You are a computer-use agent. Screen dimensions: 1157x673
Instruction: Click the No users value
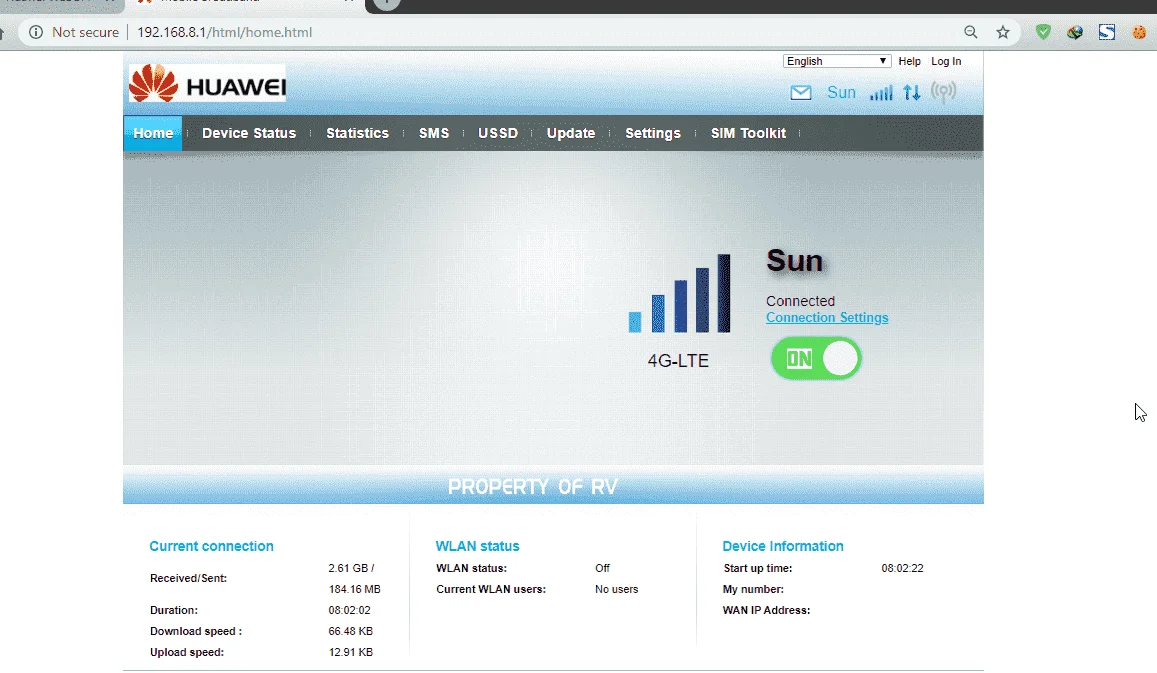tap(616, 590)
